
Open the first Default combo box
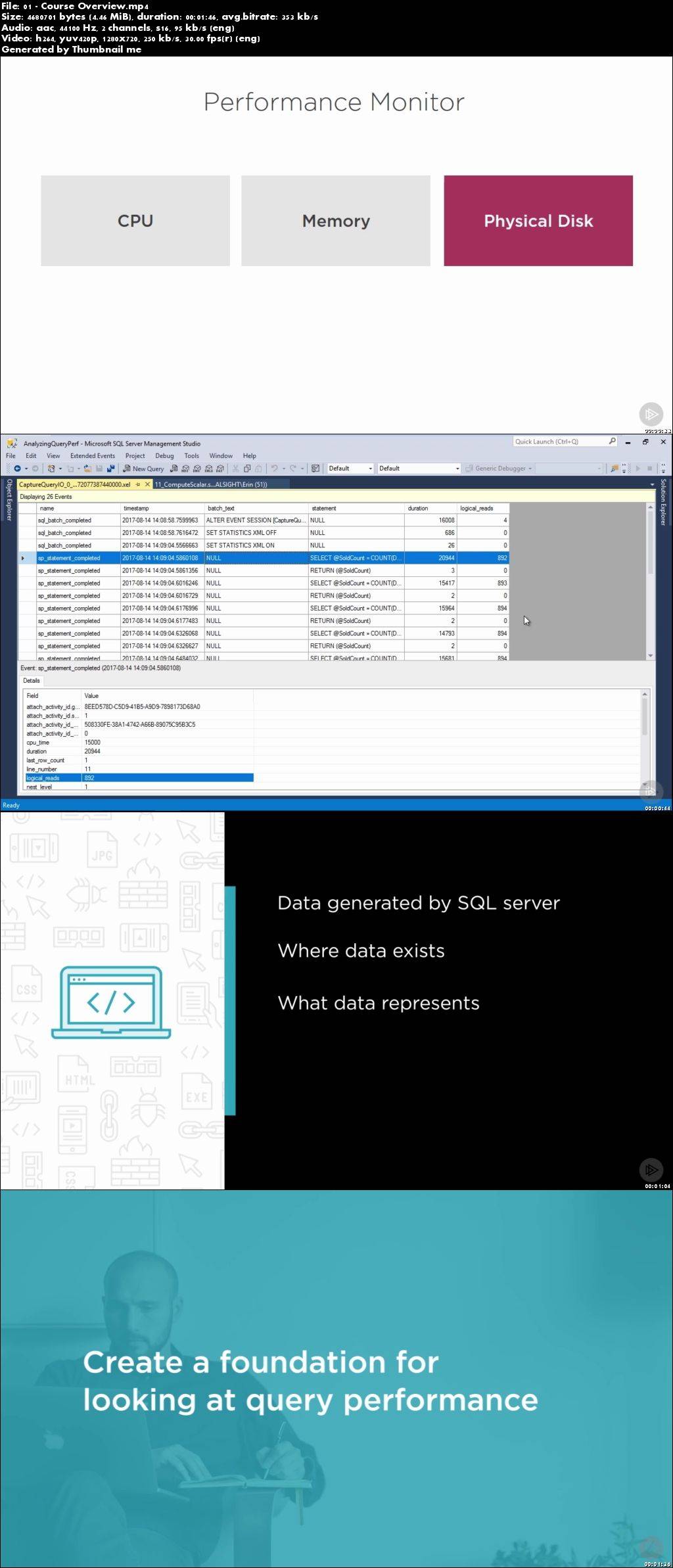point(350,469)
